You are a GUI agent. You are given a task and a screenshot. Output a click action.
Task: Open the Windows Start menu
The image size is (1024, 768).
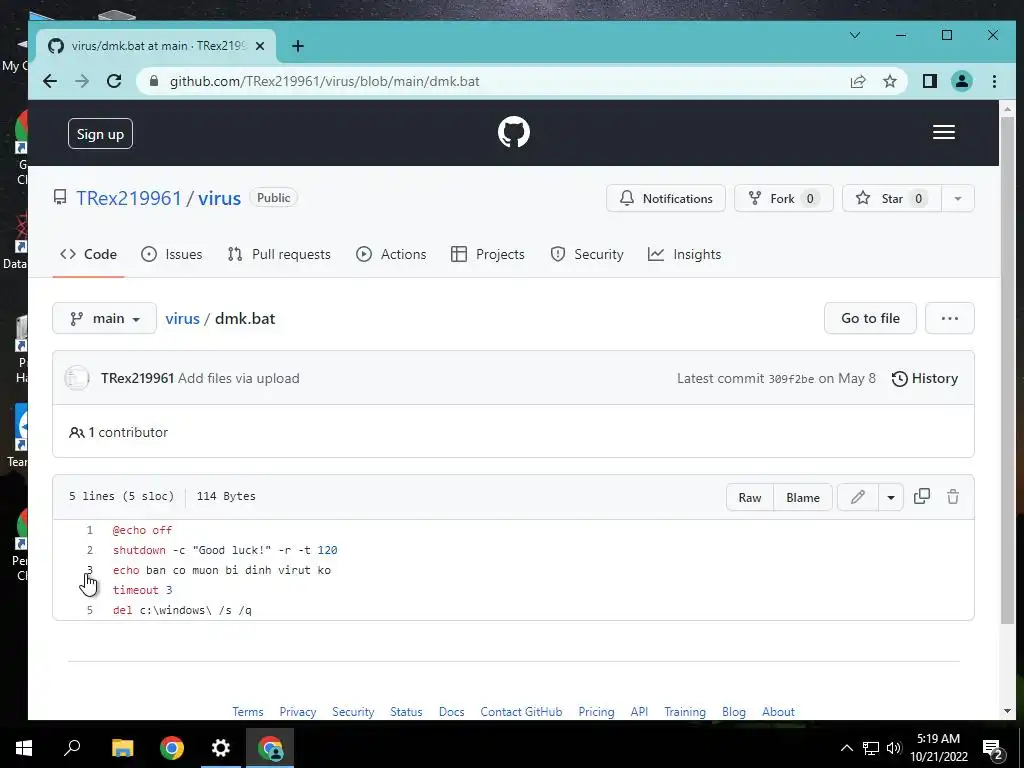coord(24,748)
